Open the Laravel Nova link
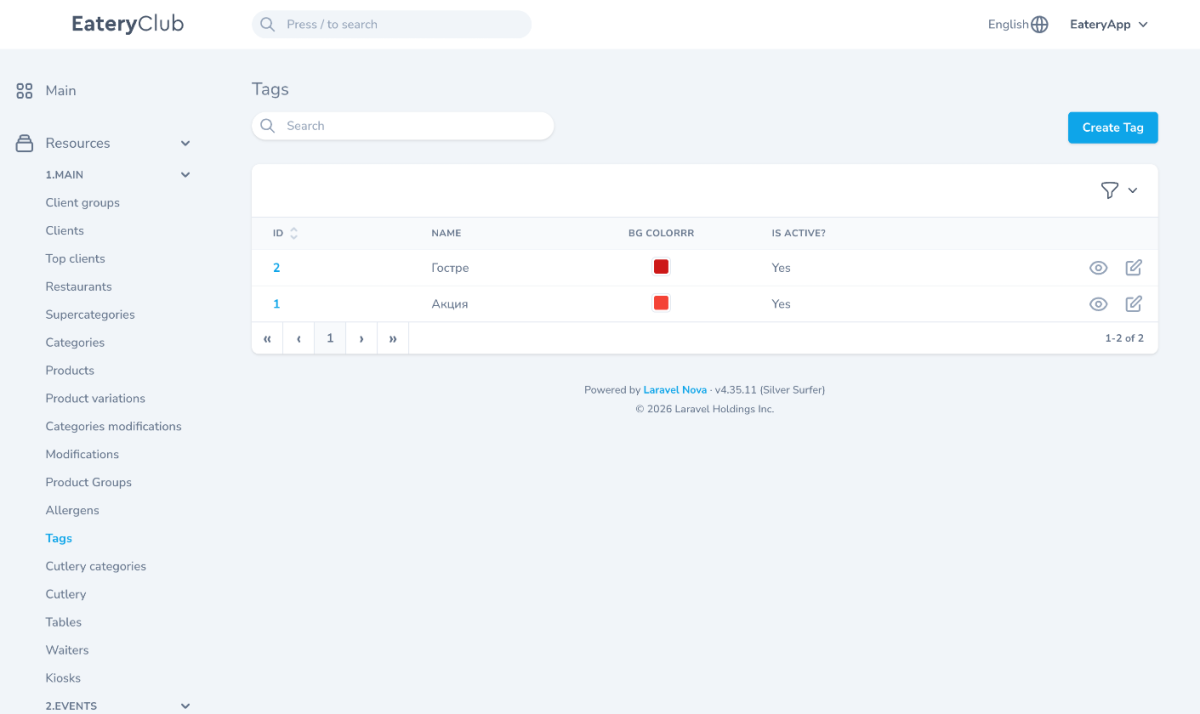The width and height of the screenshot is (1200, 714). point(675,390)
